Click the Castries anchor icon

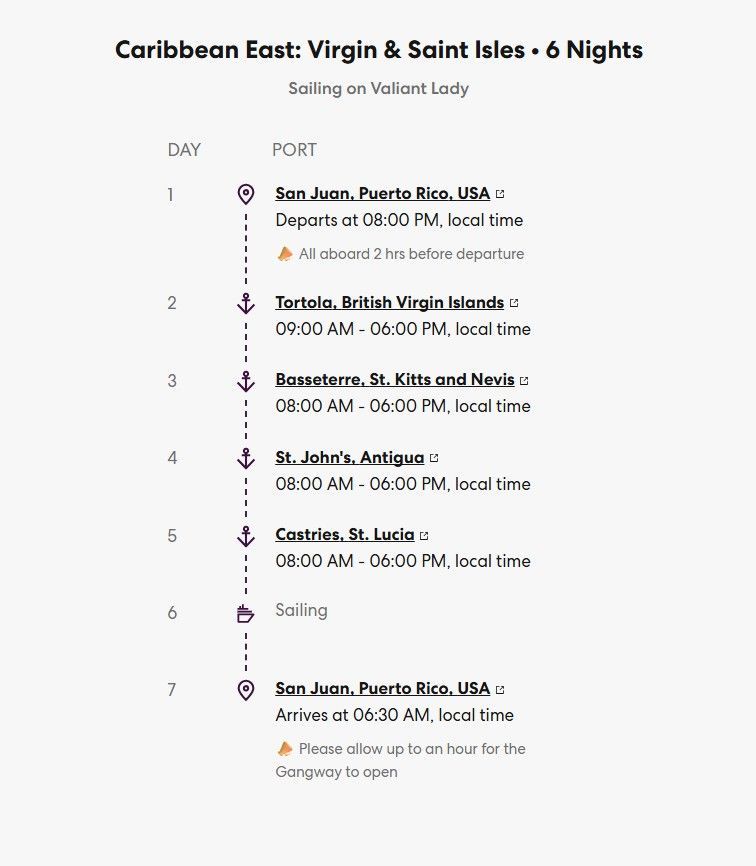coord(246,536)
